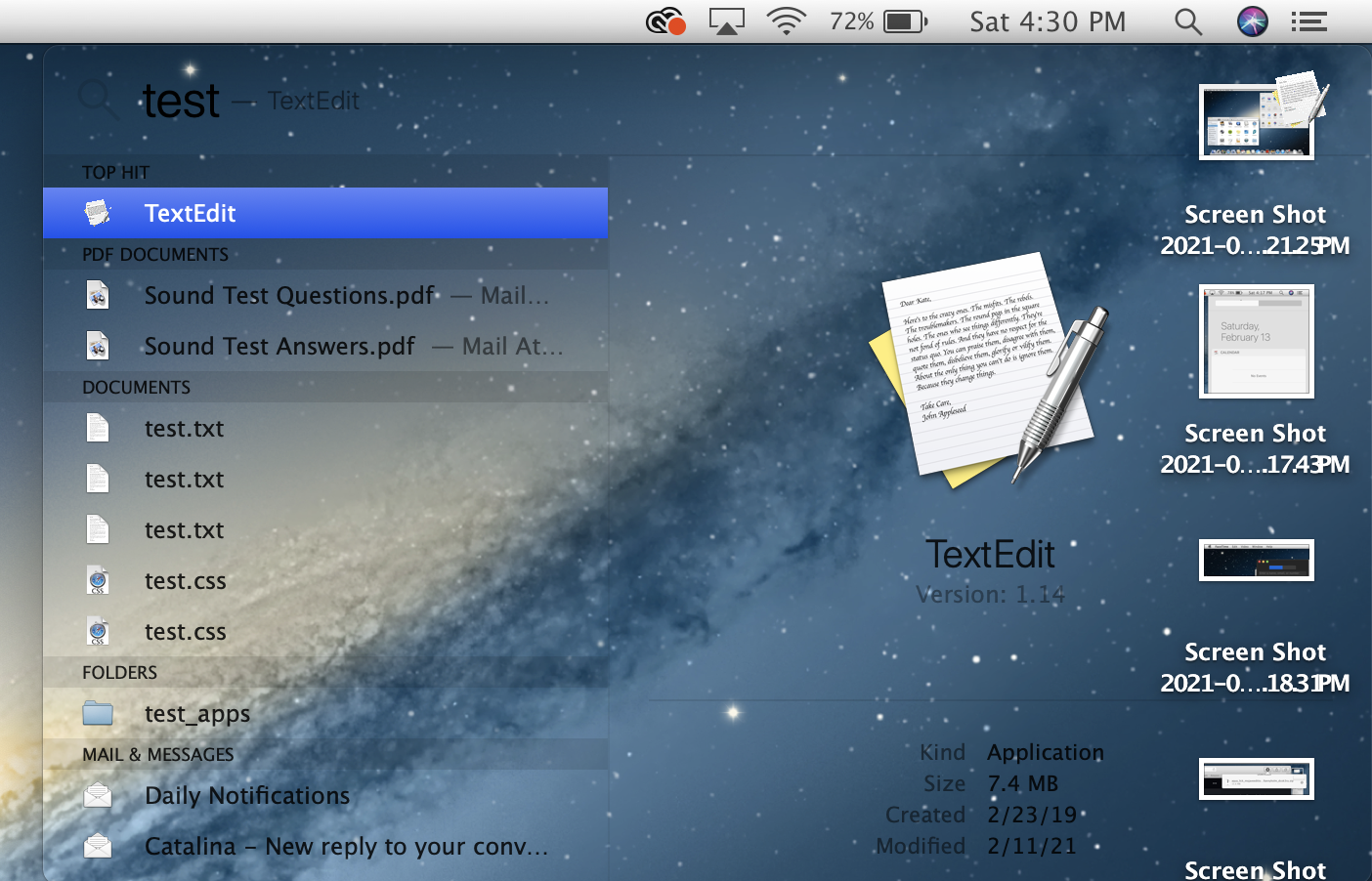Click the 'Screen Shot 2021-0…18.31 PM' file label
Viewport: 1372px width, 881px height.
[1255, 667]
